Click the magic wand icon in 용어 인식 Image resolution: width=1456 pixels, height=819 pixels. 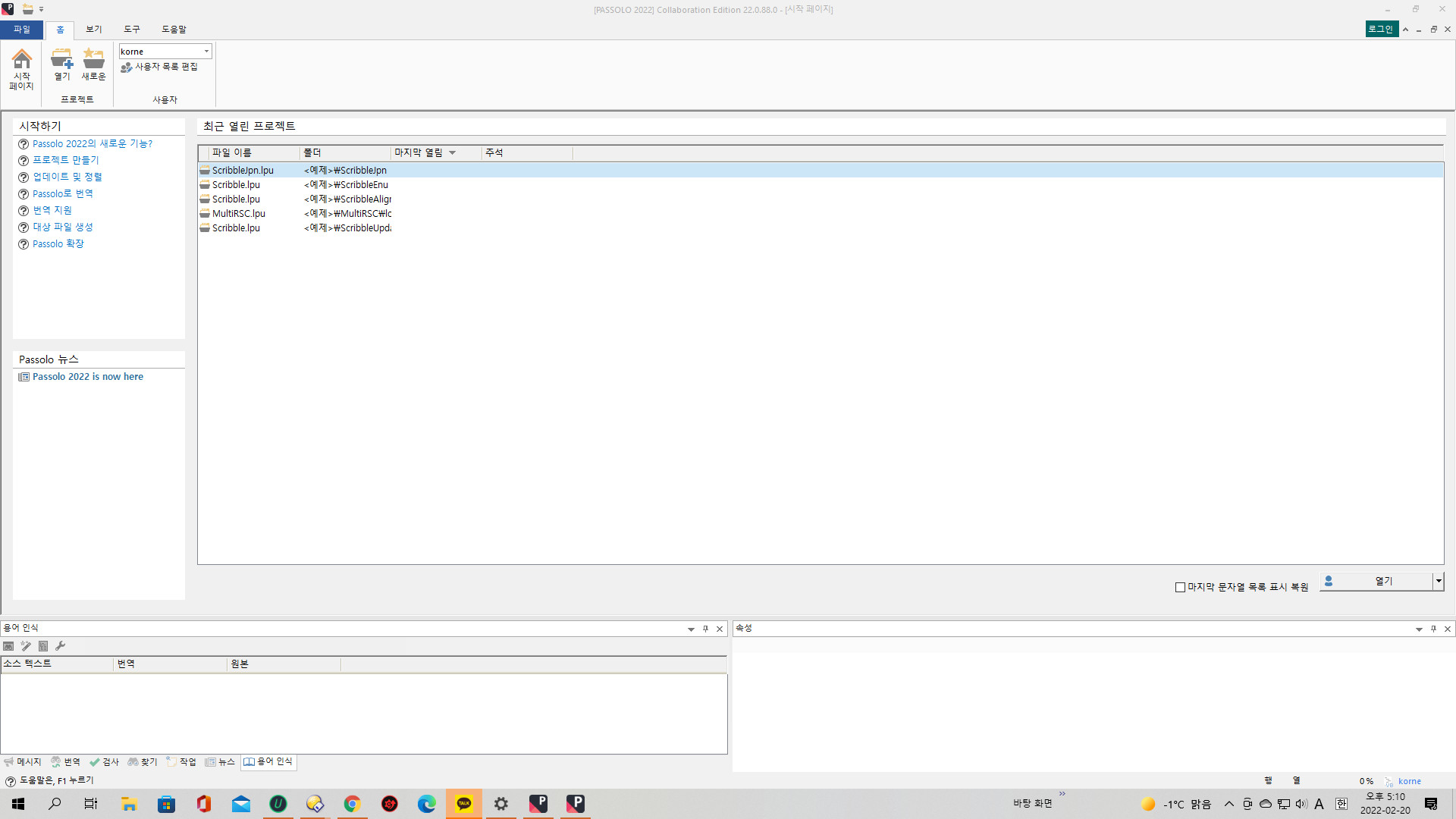point(26,646)
